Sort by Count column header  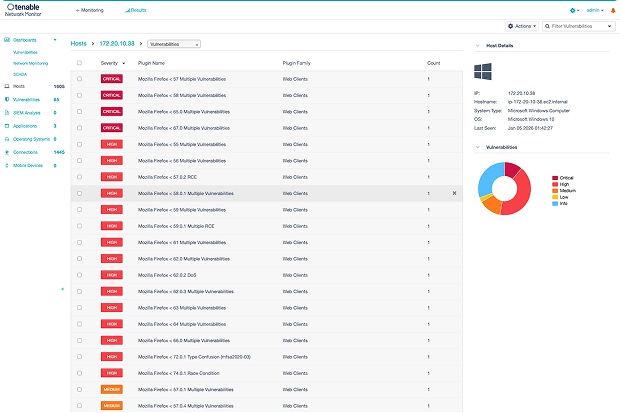point(434,63)
